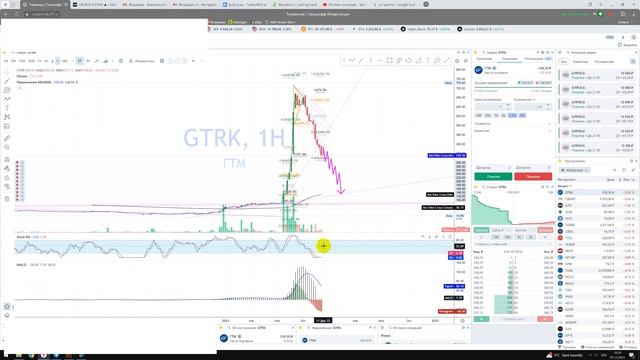Click the green Покупка button in order form
Image resolution: width=640 pixels, height=360 pixels.
[493, 176]
